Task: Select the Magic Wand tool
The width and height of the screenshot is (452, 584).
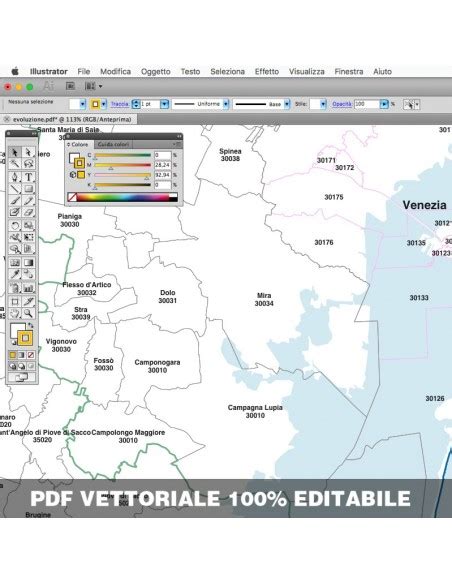Action: pos(15,164)
